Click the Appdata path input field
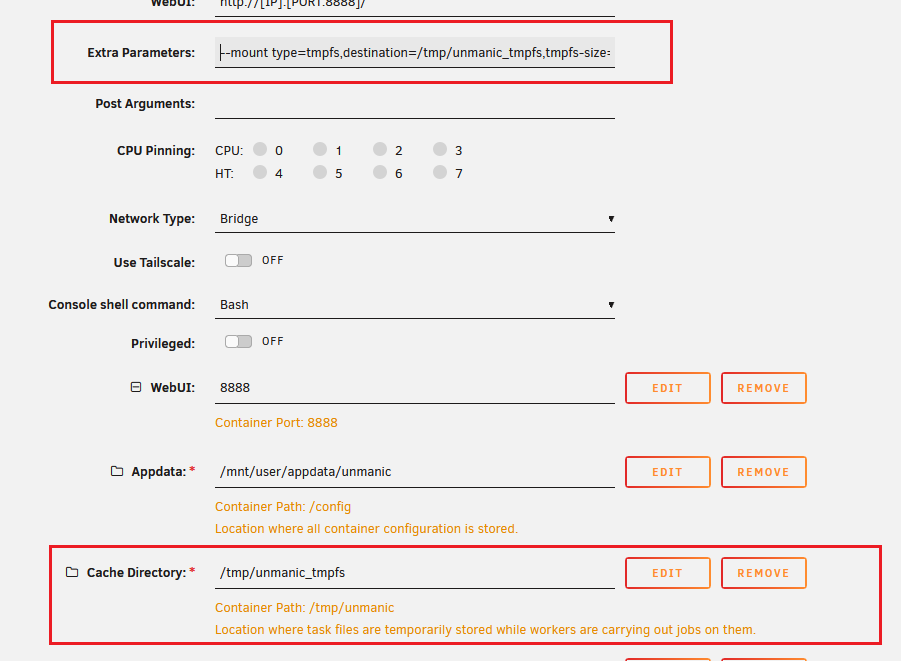901x661 pixels. pyautogui.click(x=415, y=472)
